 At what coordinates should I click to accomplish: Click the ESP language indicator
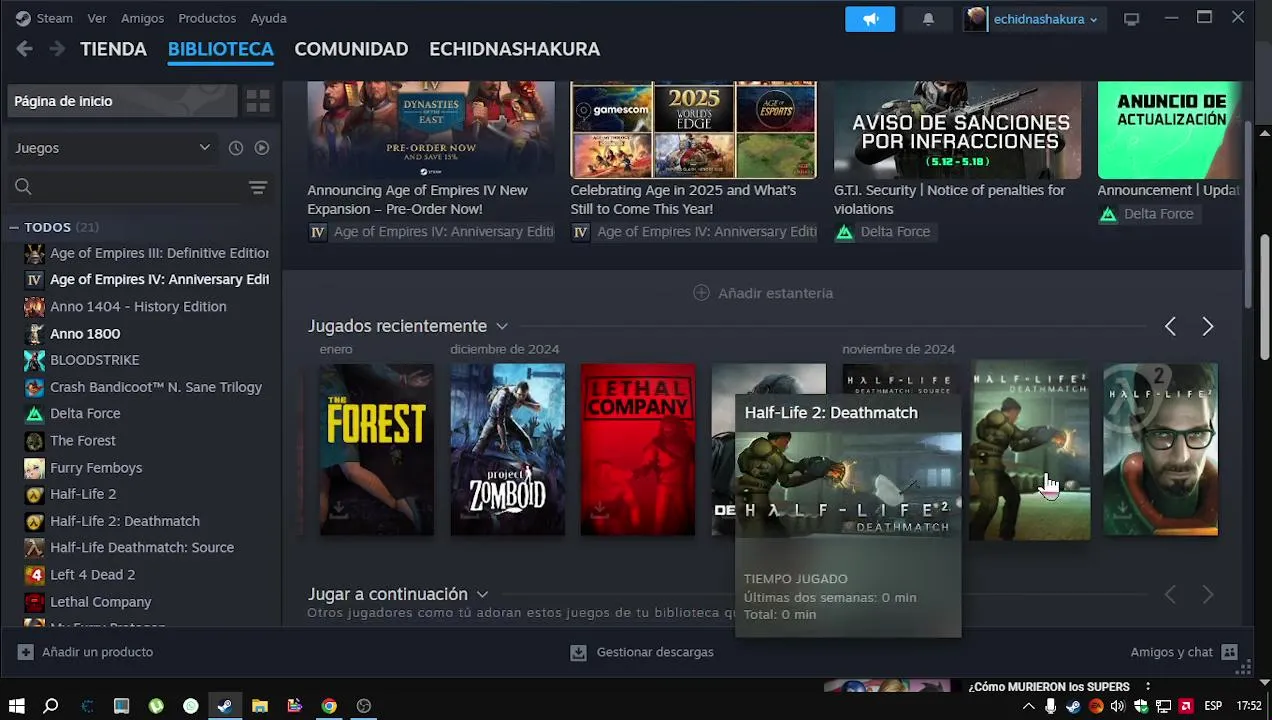(x=1212, y=706)
